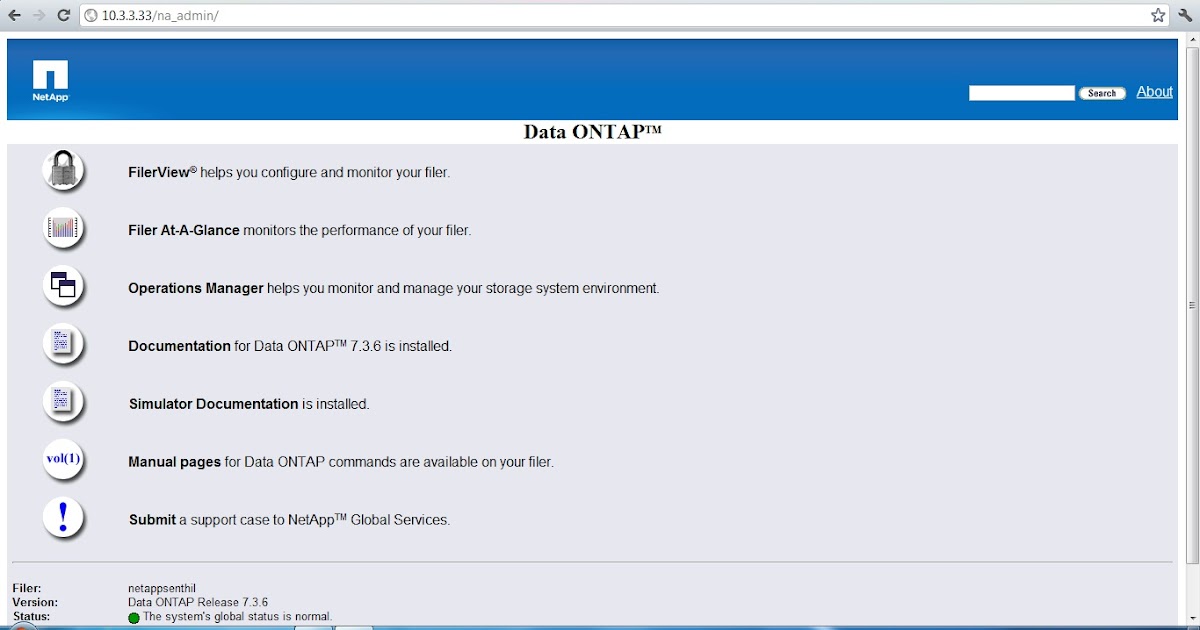Click the Filer At-A-Glance barcode icon

(x=63, y=227)
